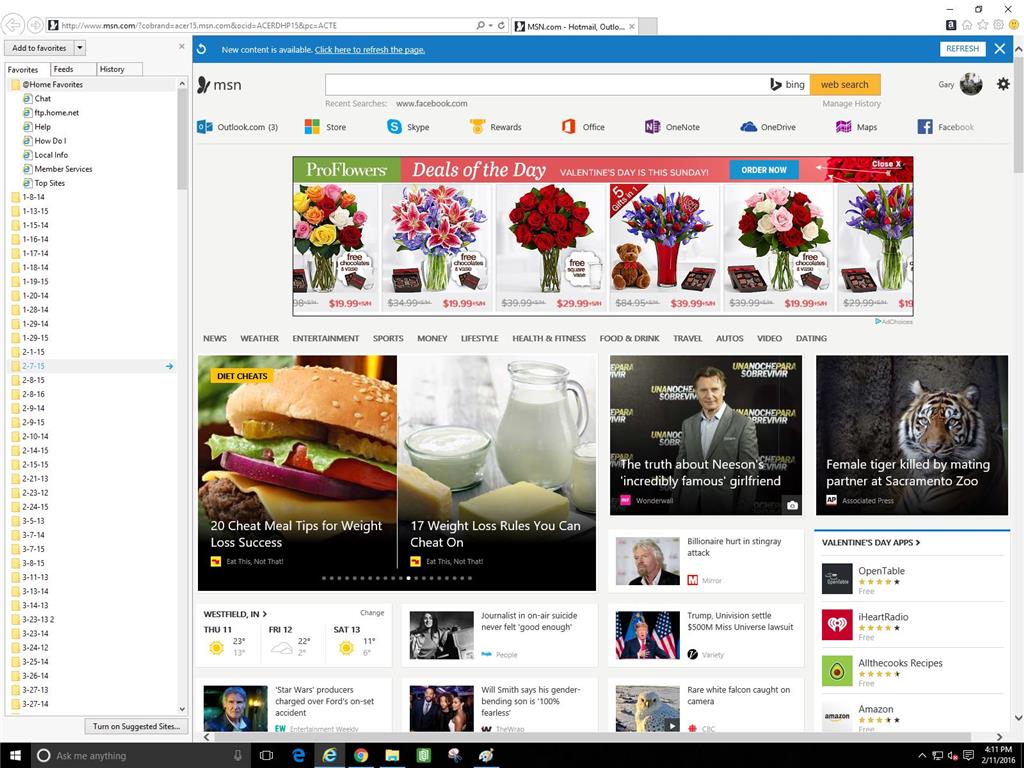This screenshot has width=1024, height=768.
Task: Click the Change weather location link
Action: click(x=372, y=613)
